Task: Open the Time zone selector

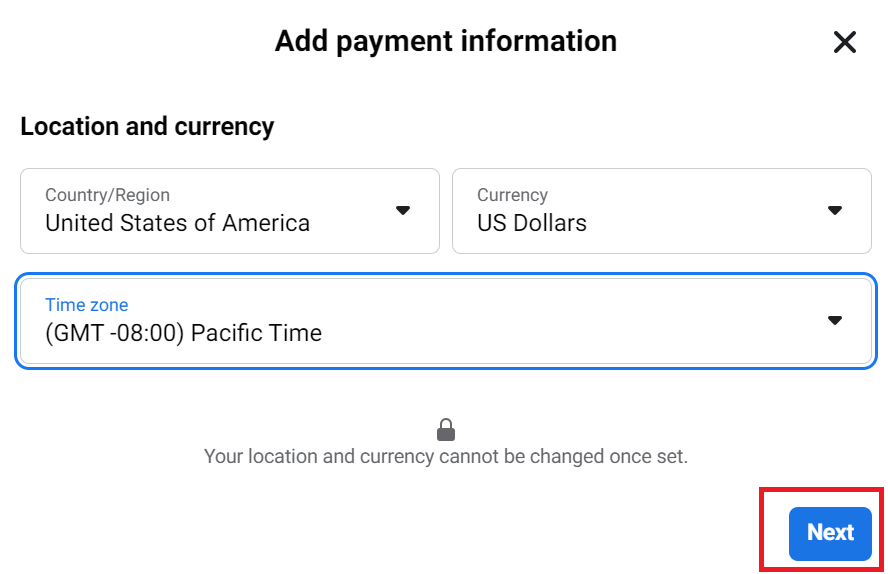Action: (446, 321)
